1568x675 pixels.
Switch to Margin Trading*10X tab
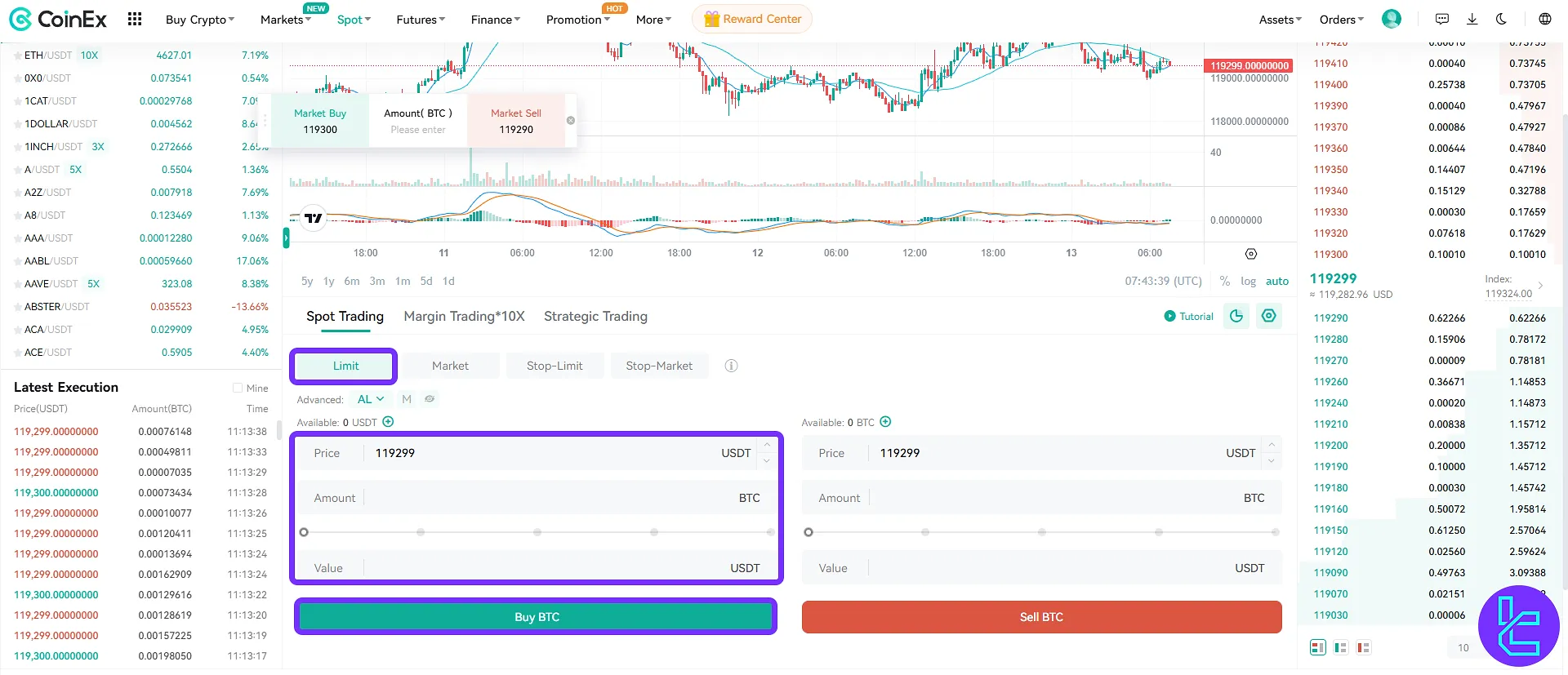pos(464,317)
